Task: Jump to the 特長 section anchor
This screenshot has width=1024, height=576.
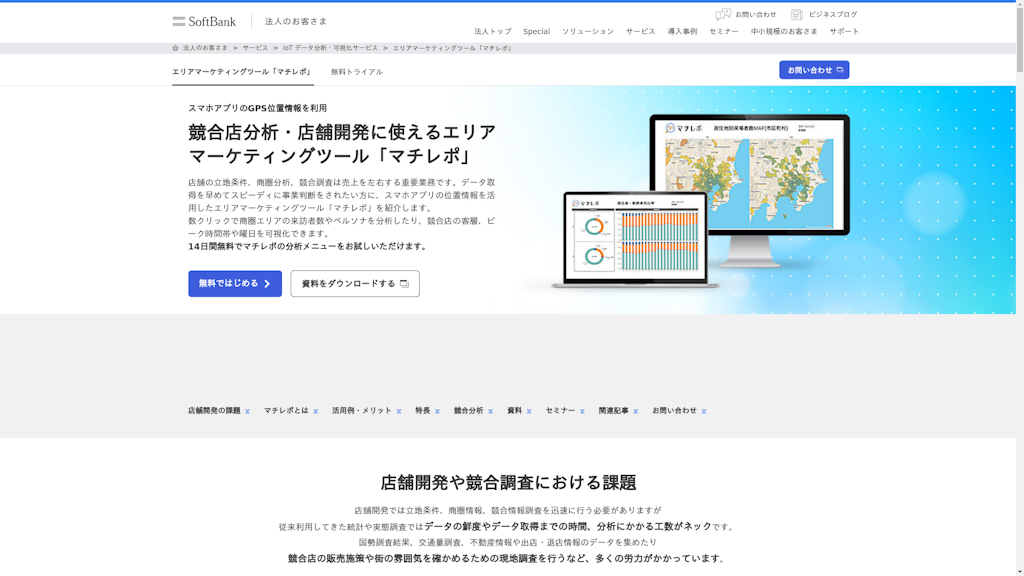Action: [423, 410]
